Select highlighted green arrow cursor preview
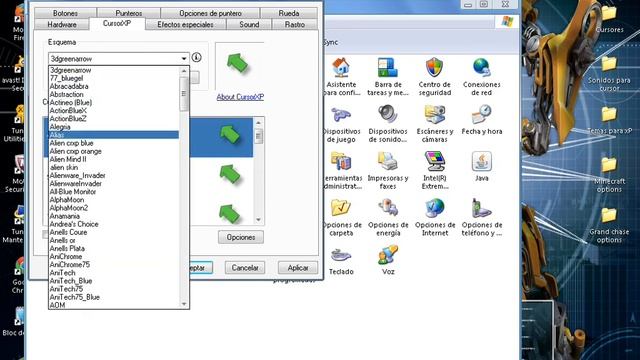640x360 pixels. pyautogui.click(x=230, y=135)
